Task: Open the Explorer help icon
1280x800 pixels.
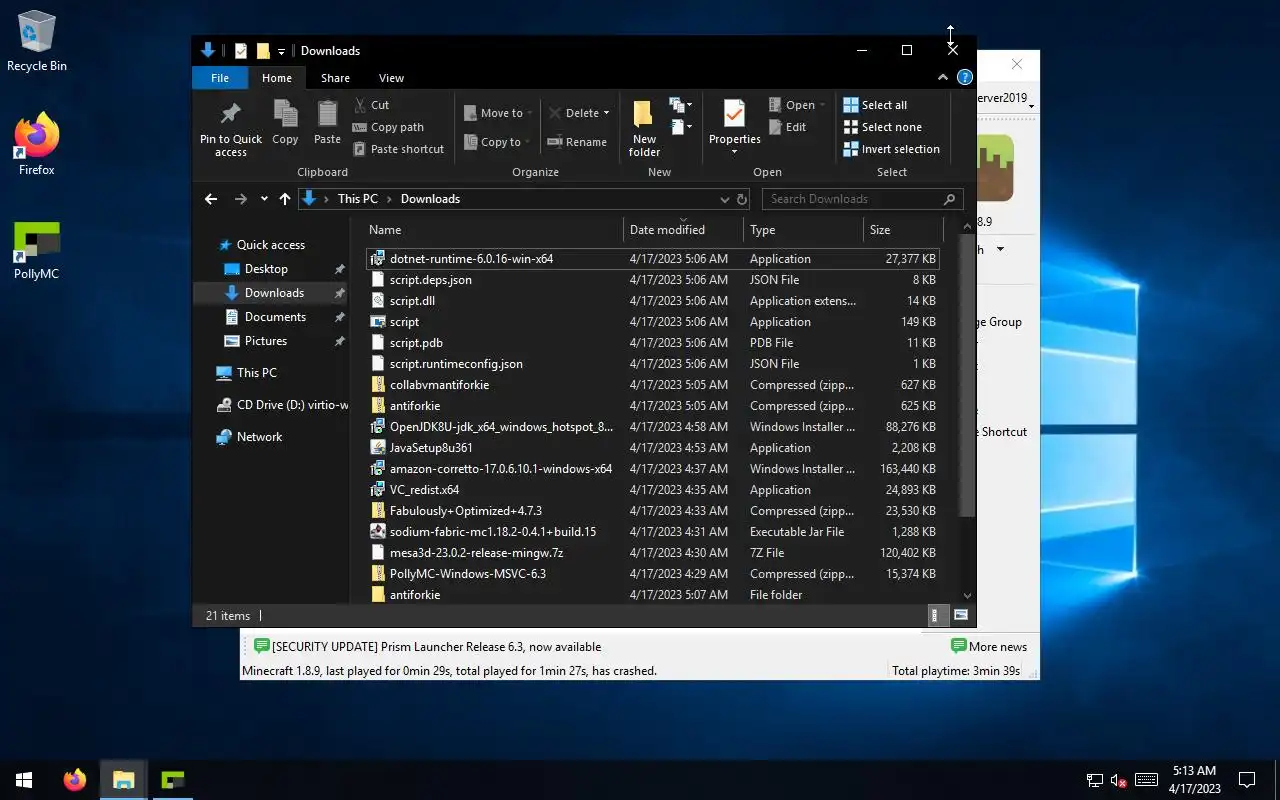Action: tap(965, 77)
